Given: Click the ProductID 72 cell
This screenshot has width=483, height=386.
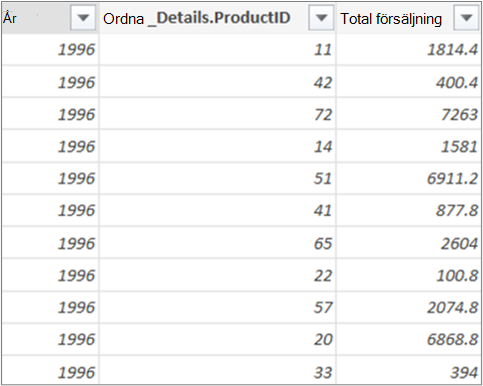Looking at the screenshot, I should (217, 114).
